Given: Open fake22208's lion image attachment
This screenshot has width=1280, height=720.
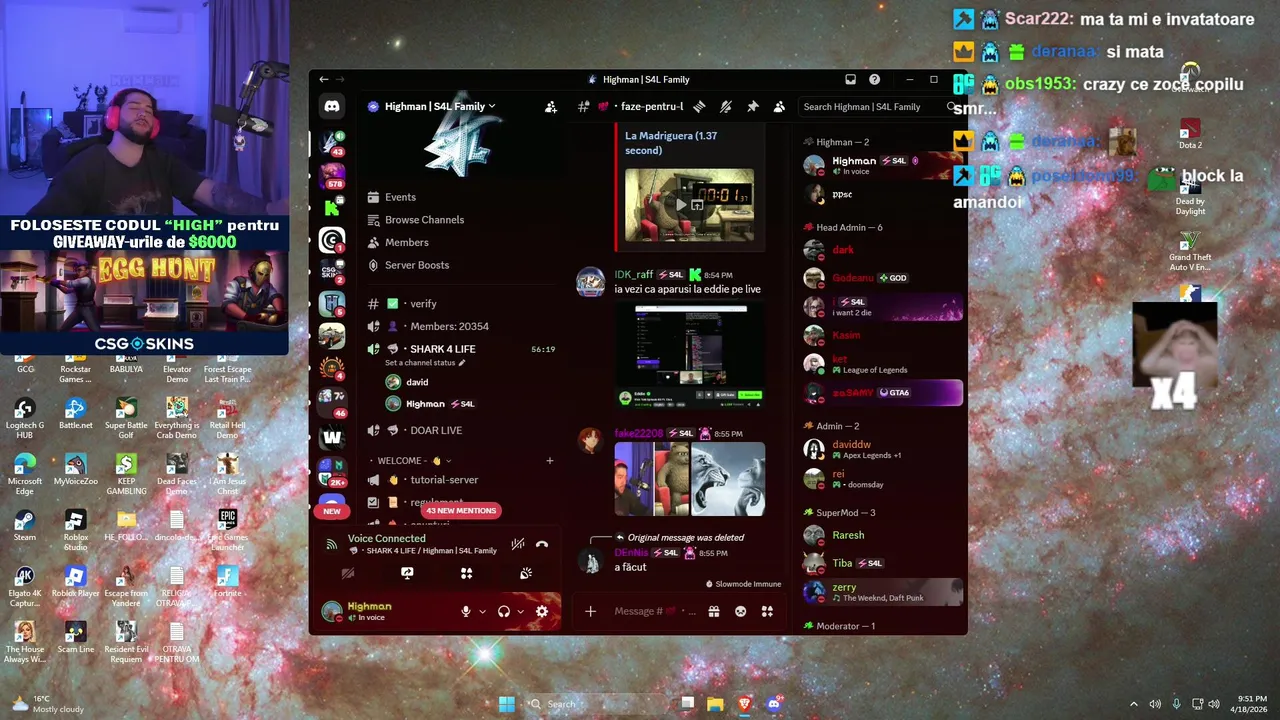Looking at the screenshot, I should 727,479.
